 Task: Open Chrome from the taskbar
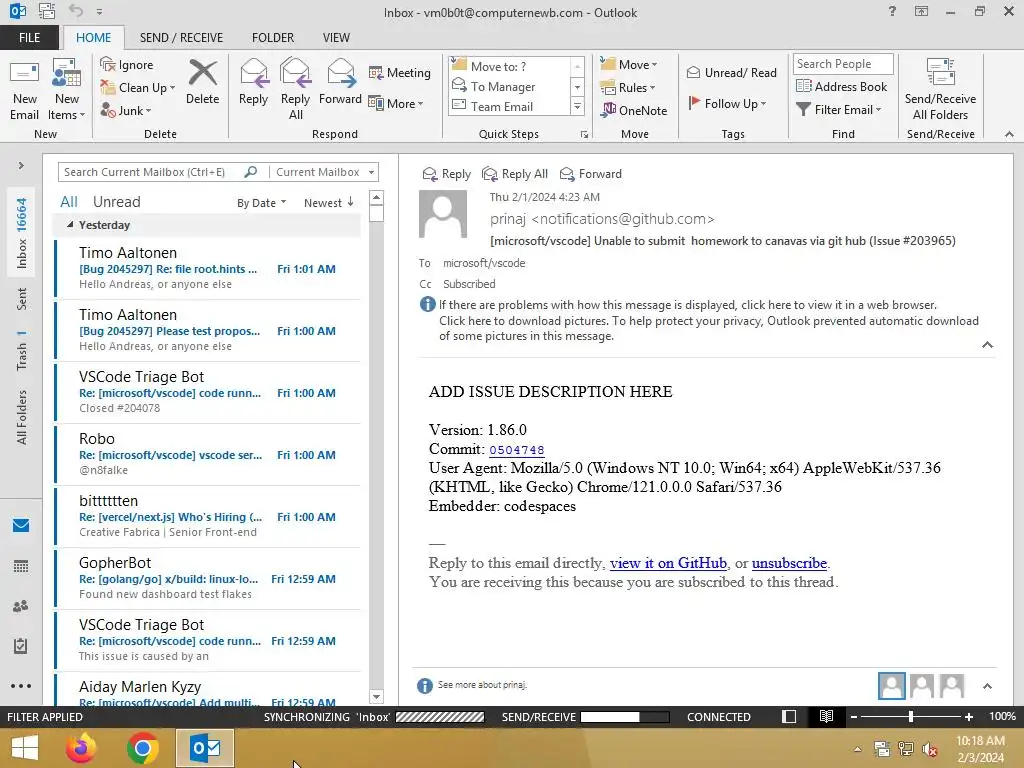tap(143, 748)
